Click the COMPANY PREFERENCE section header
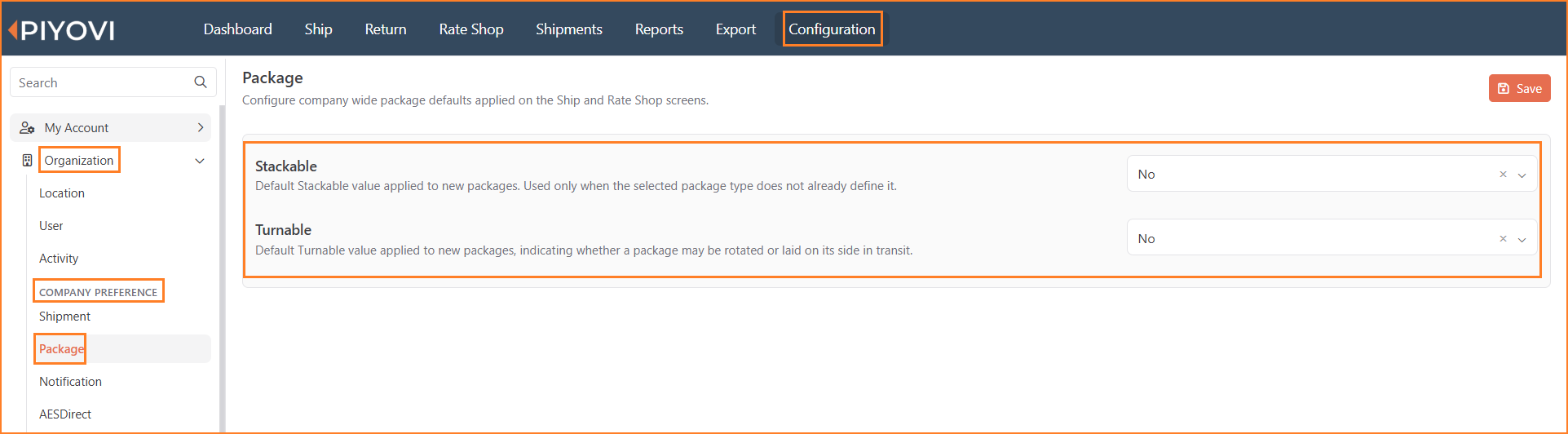This screenshot has height=434, width=1568. (x=98, y=292)
